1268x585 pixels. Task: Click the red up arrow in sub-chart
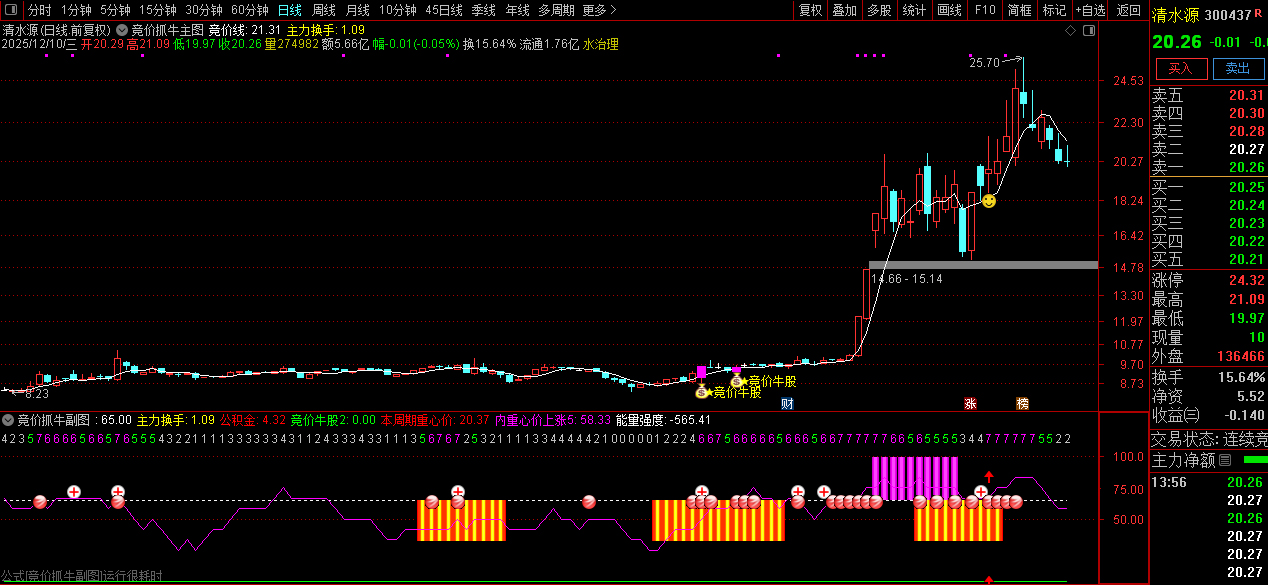[989, 476]
